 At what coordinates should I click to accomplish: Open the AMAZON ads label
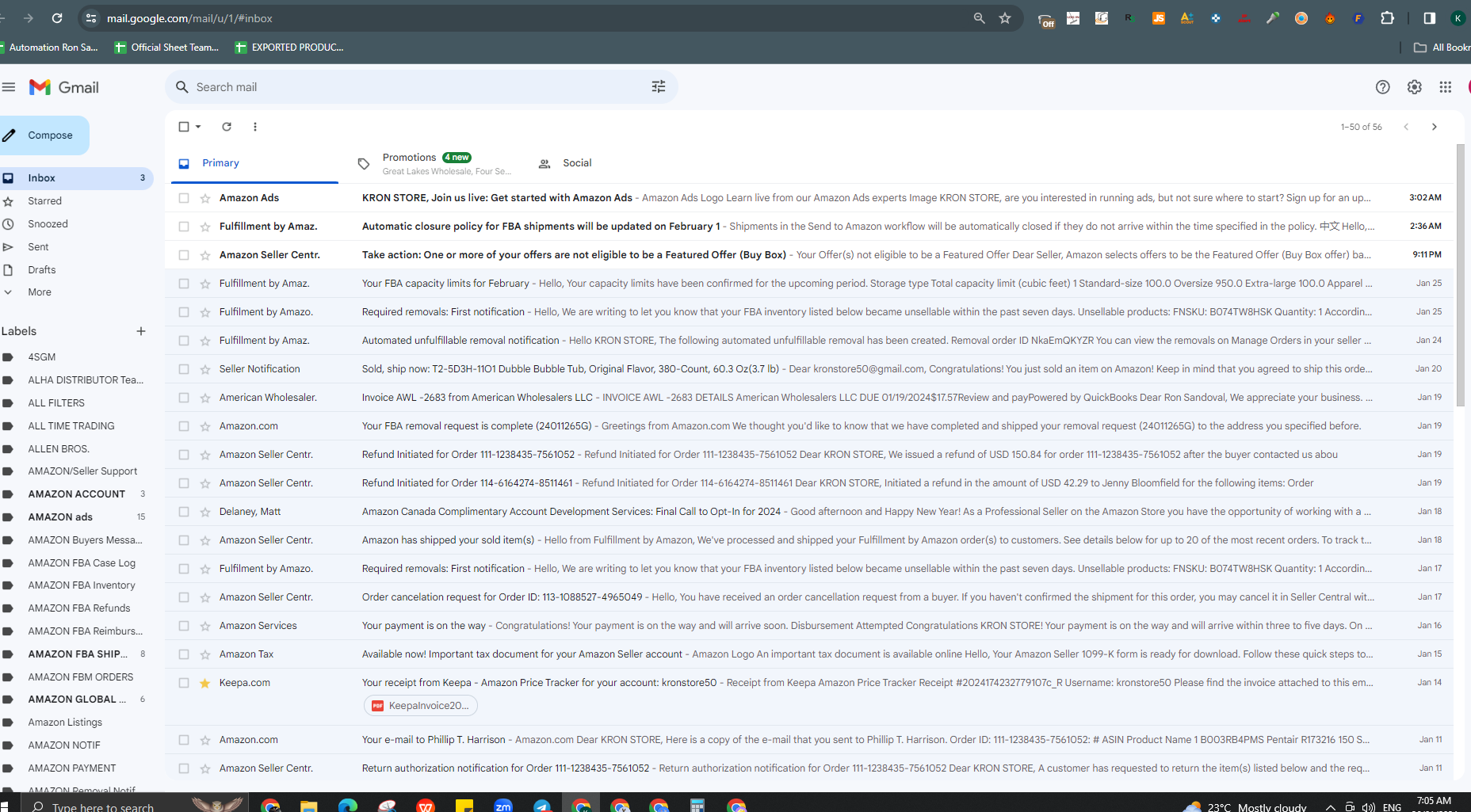[76, 517]
